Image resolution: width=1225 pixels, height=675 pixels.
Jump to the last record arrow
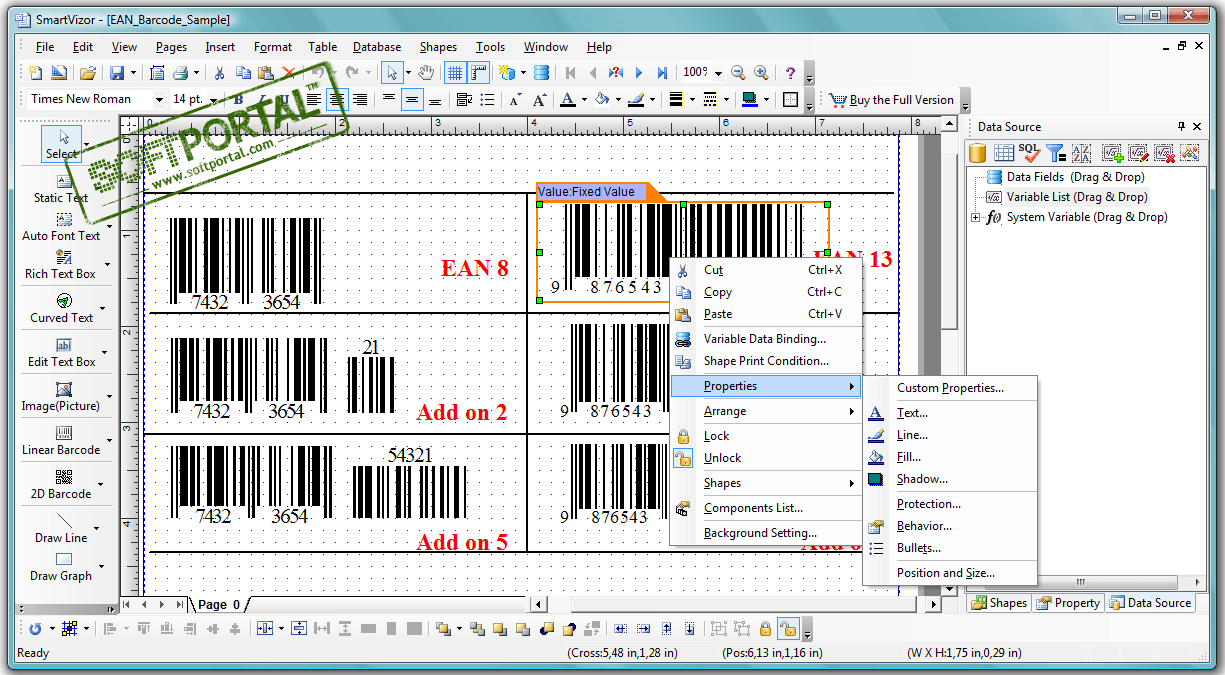coord(662,73)
